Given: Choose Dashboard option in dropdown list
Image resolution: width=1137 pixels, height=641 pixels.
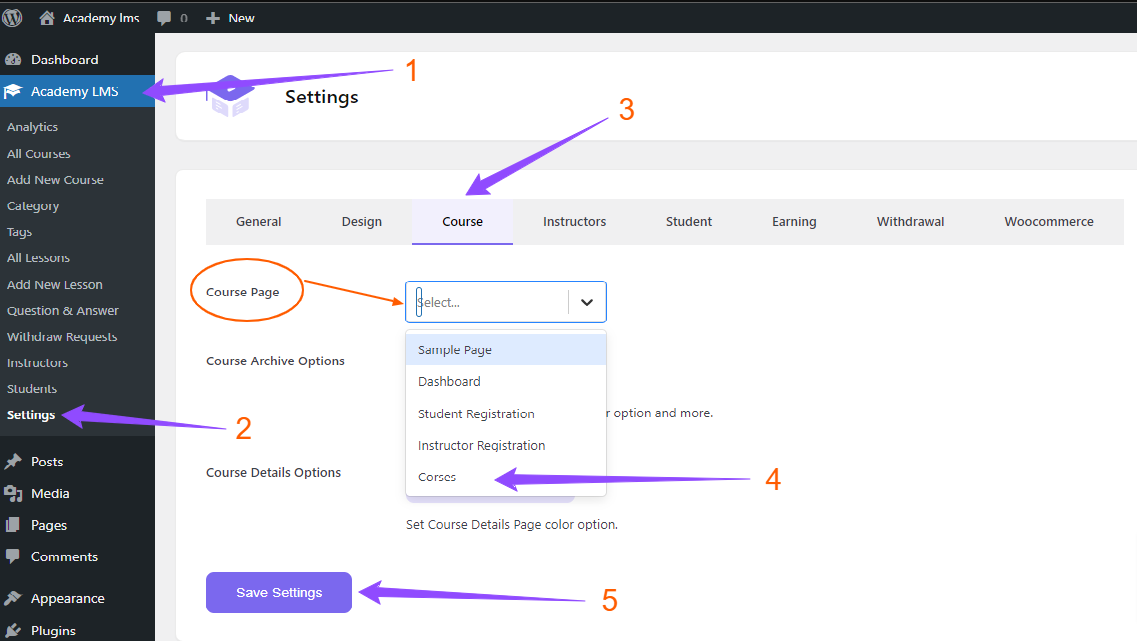Looking at the screenshot, I should coord(505,381).
